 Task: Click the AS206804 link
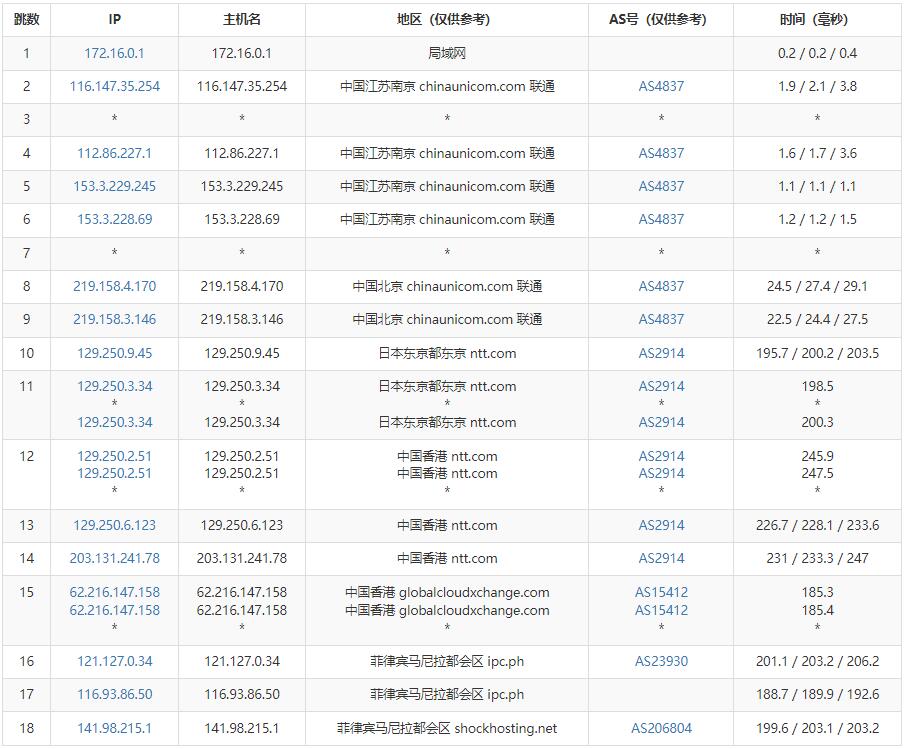[x=661, y=728]
